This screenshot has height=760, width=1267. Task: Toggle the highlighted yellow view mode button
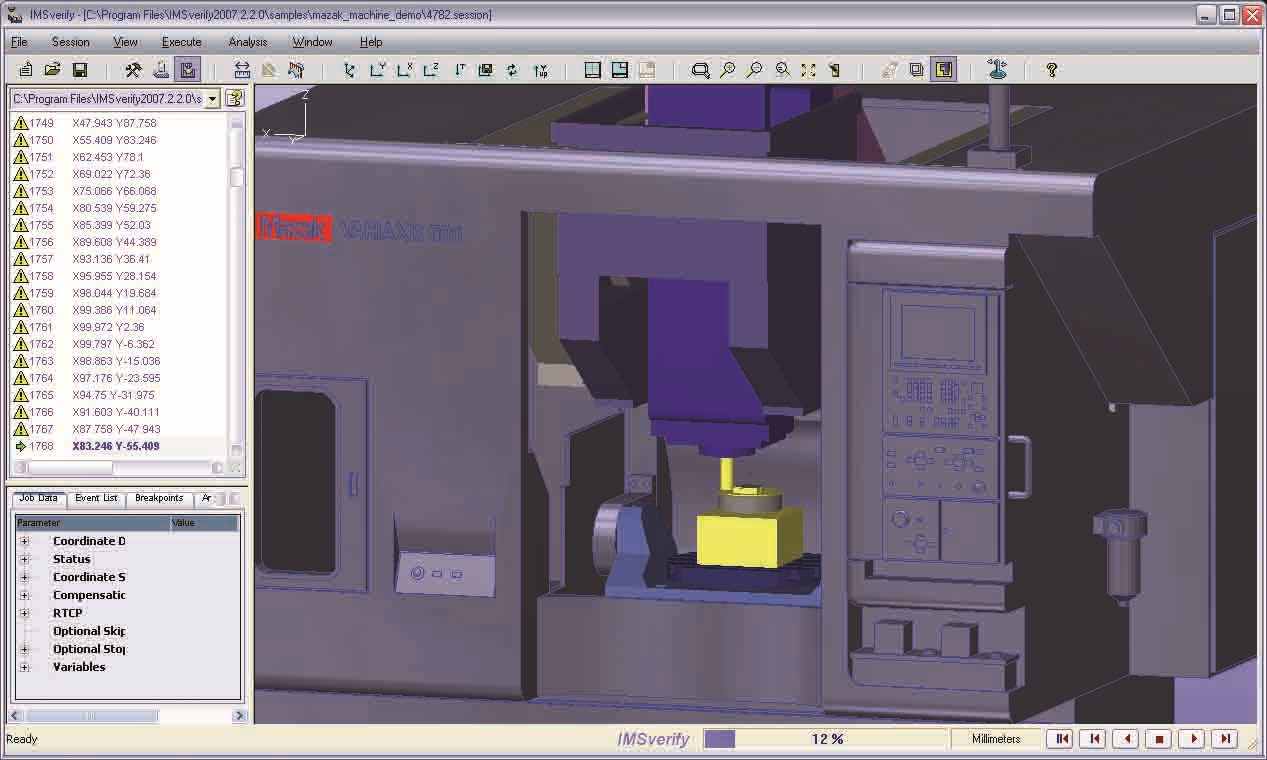click(943, 70)
